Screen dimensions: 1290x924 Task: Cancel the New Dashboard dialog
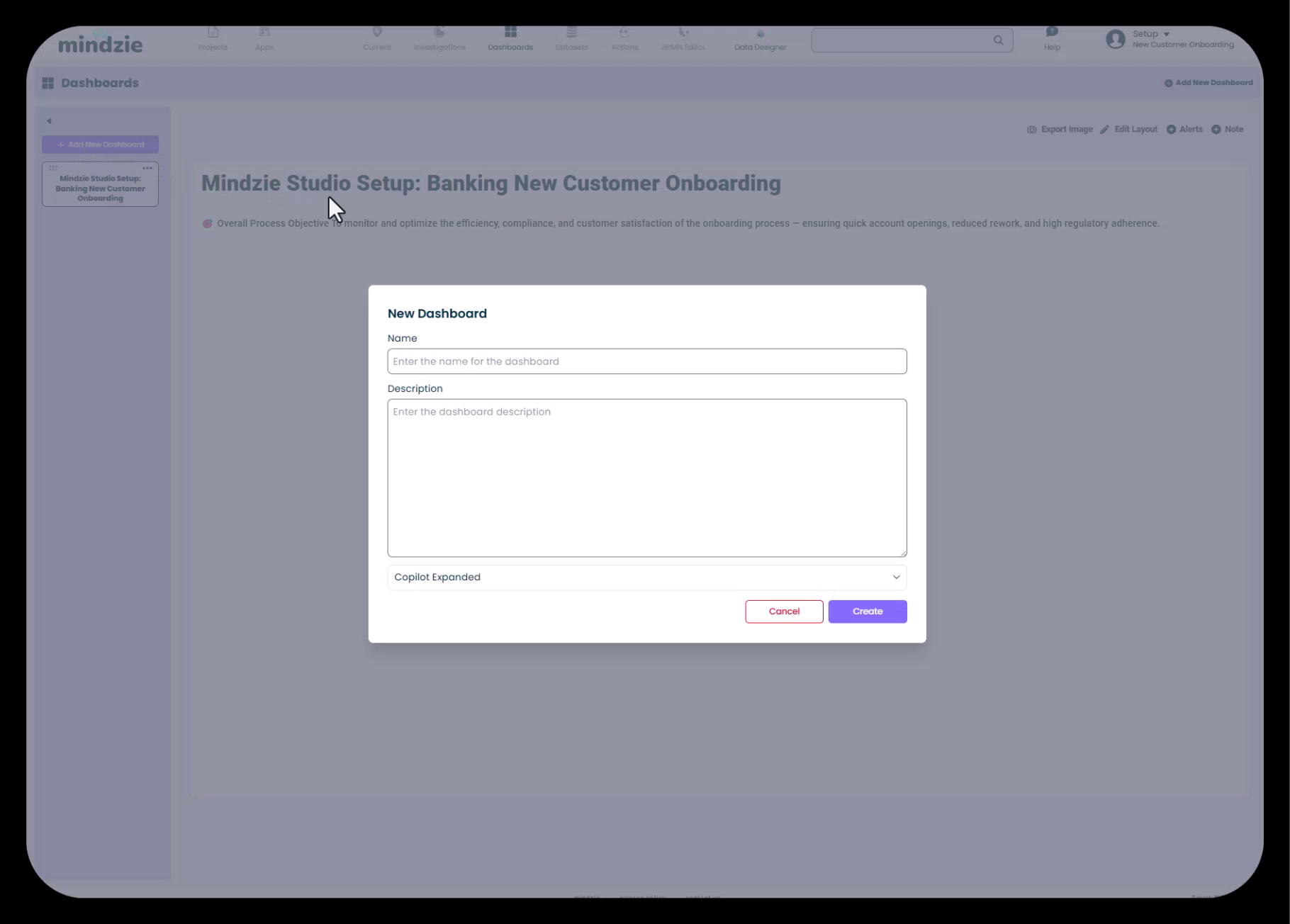(784, 612)
